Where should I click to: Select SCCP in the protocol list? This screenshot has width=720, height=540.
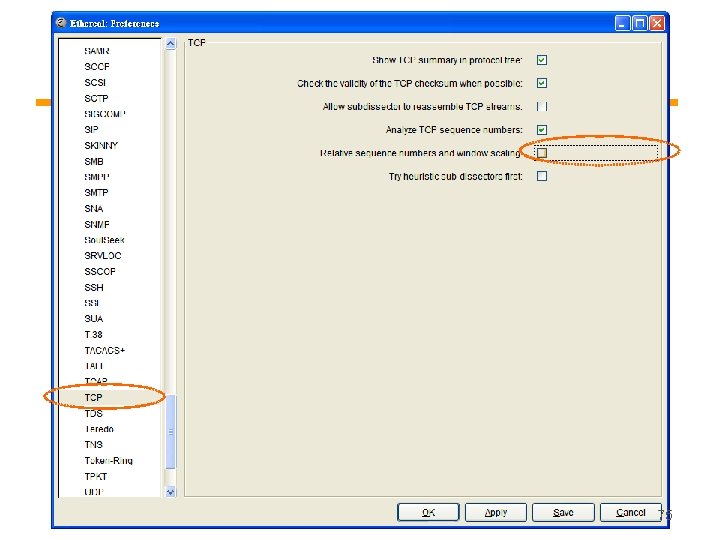[97, 67]
